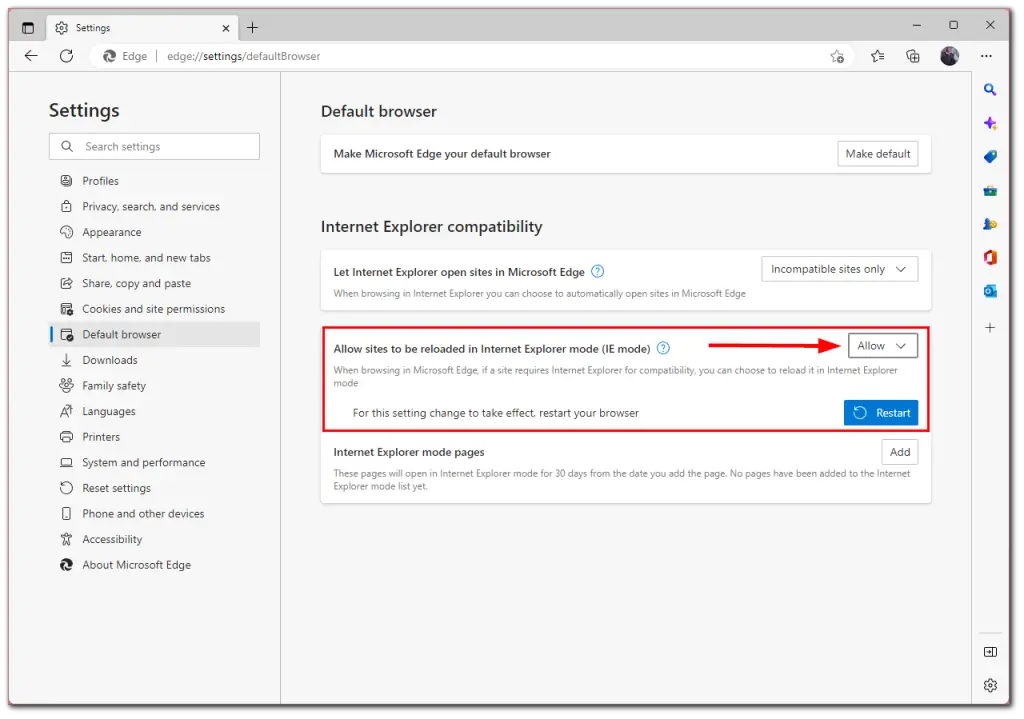This screenshot has width=1024, height=719.
Task: Open Collections from the toolbar
Action: point(912,57)
